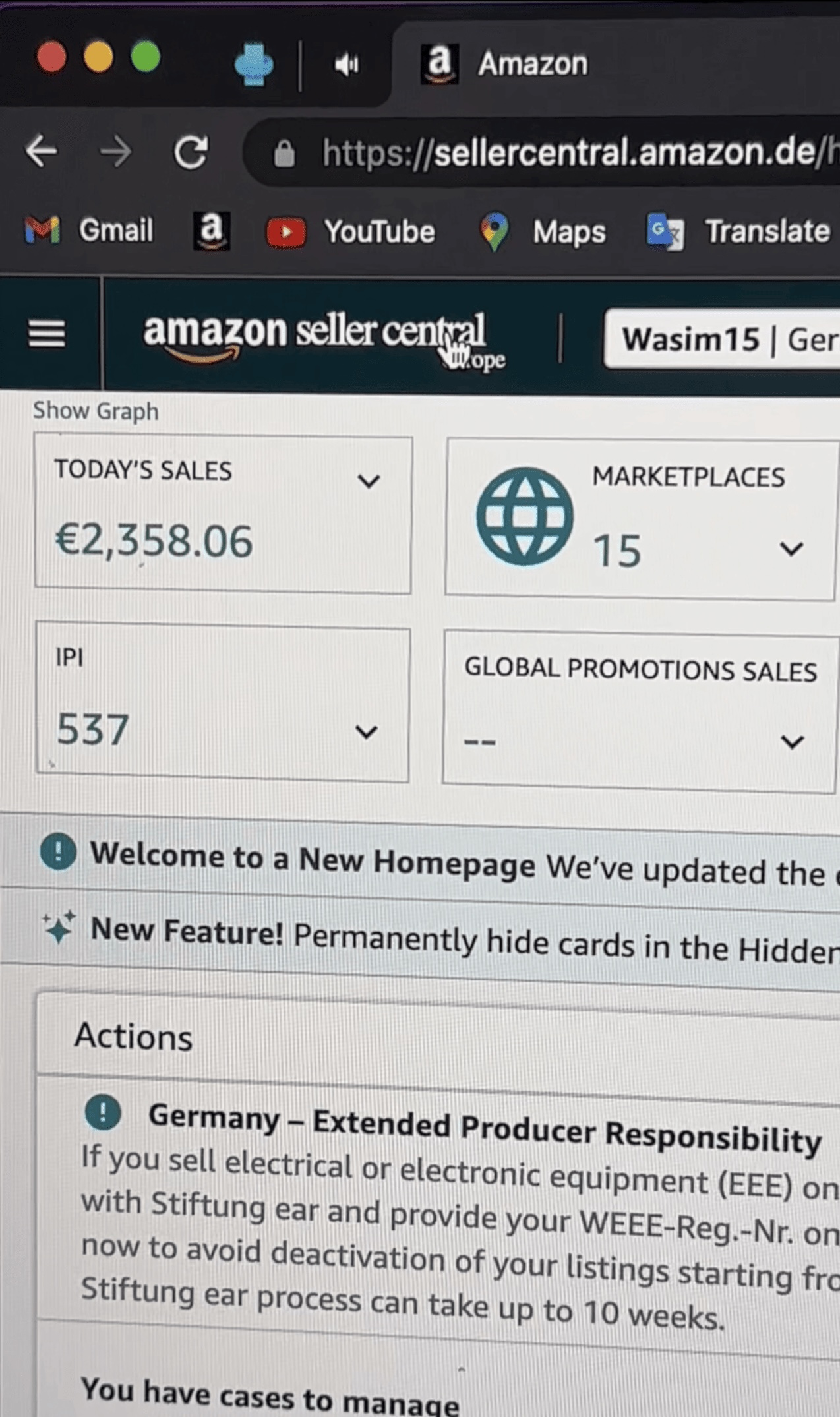Open the Translate bookmark

[738, 231]
